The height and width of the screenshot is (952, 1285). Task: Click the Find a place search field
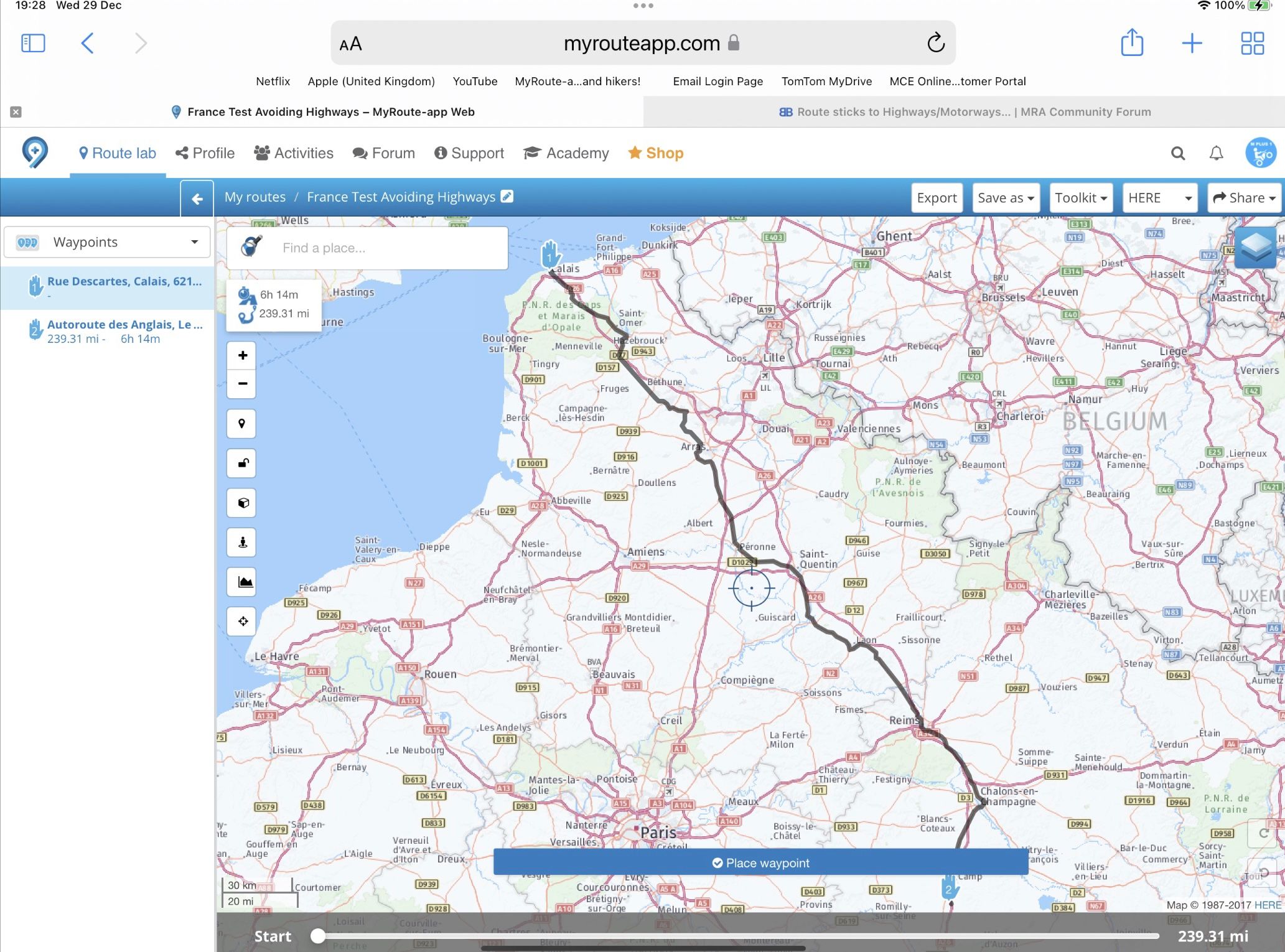pyautogui.click(x=367, y=248)
